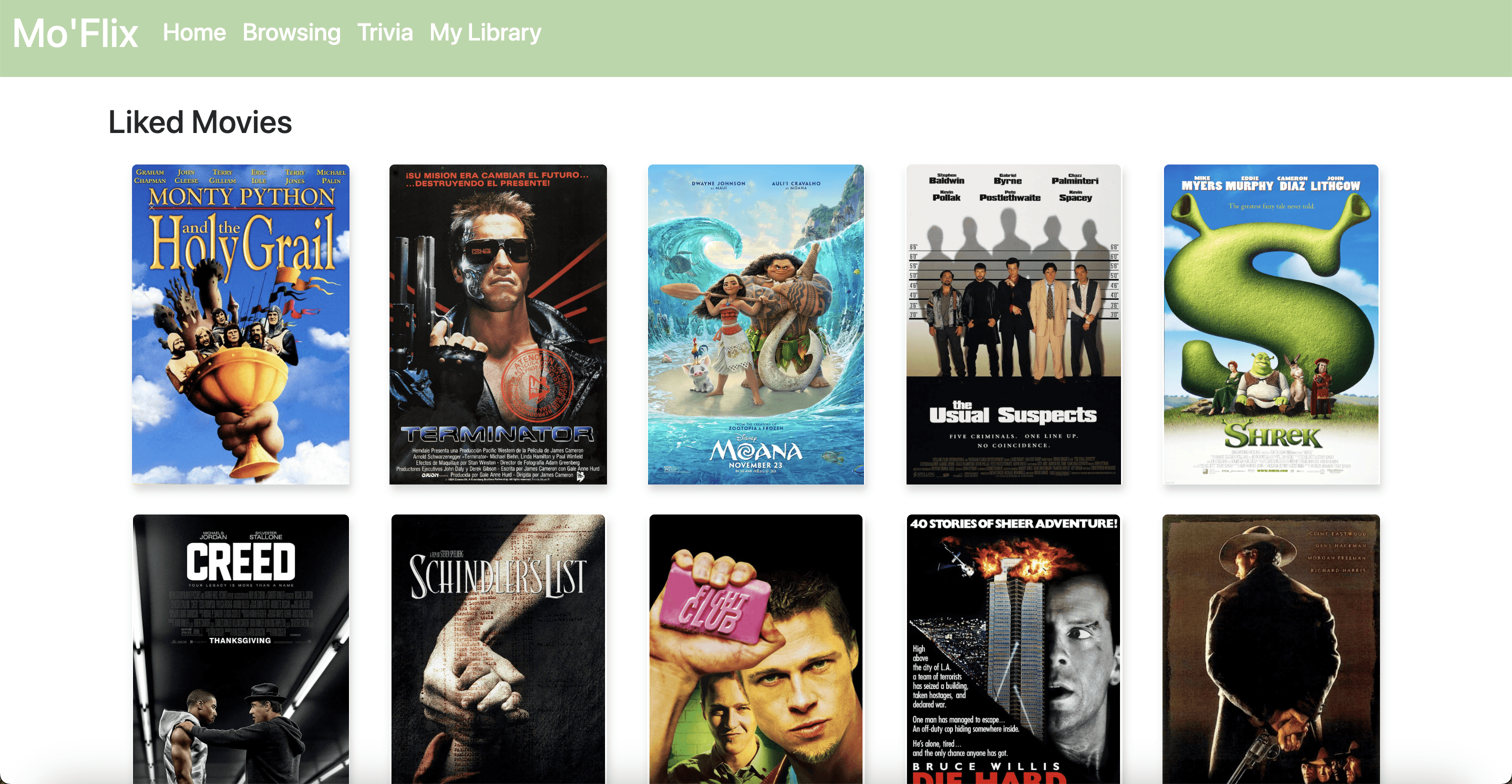Select the Schindler's List poster
The width and height of the screenshot is (1512, 784).
[x=497, y=649]
